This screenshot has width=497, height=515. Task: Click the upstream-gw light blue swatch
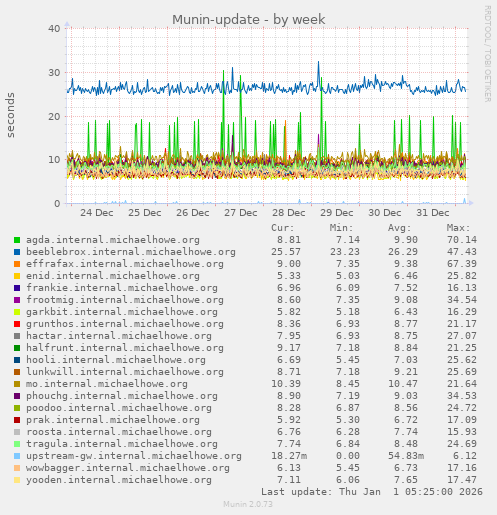coord(17,456)
